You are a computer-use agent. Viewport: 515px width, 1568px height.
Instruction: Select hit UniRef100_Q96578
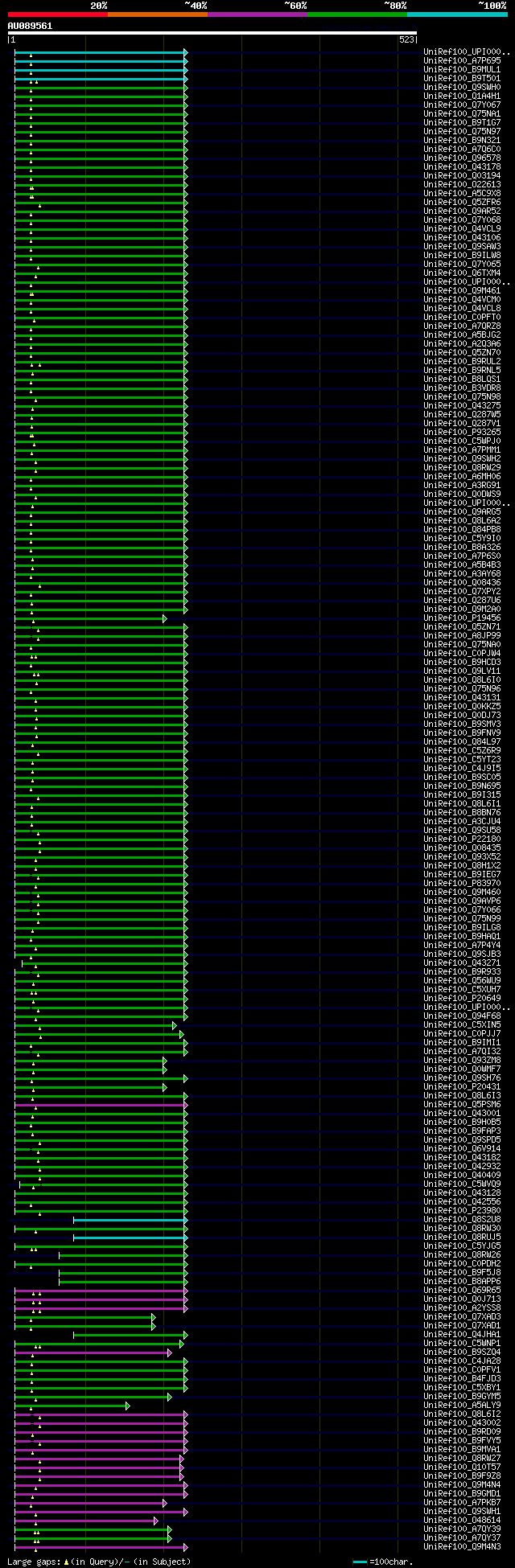(462, 158)
